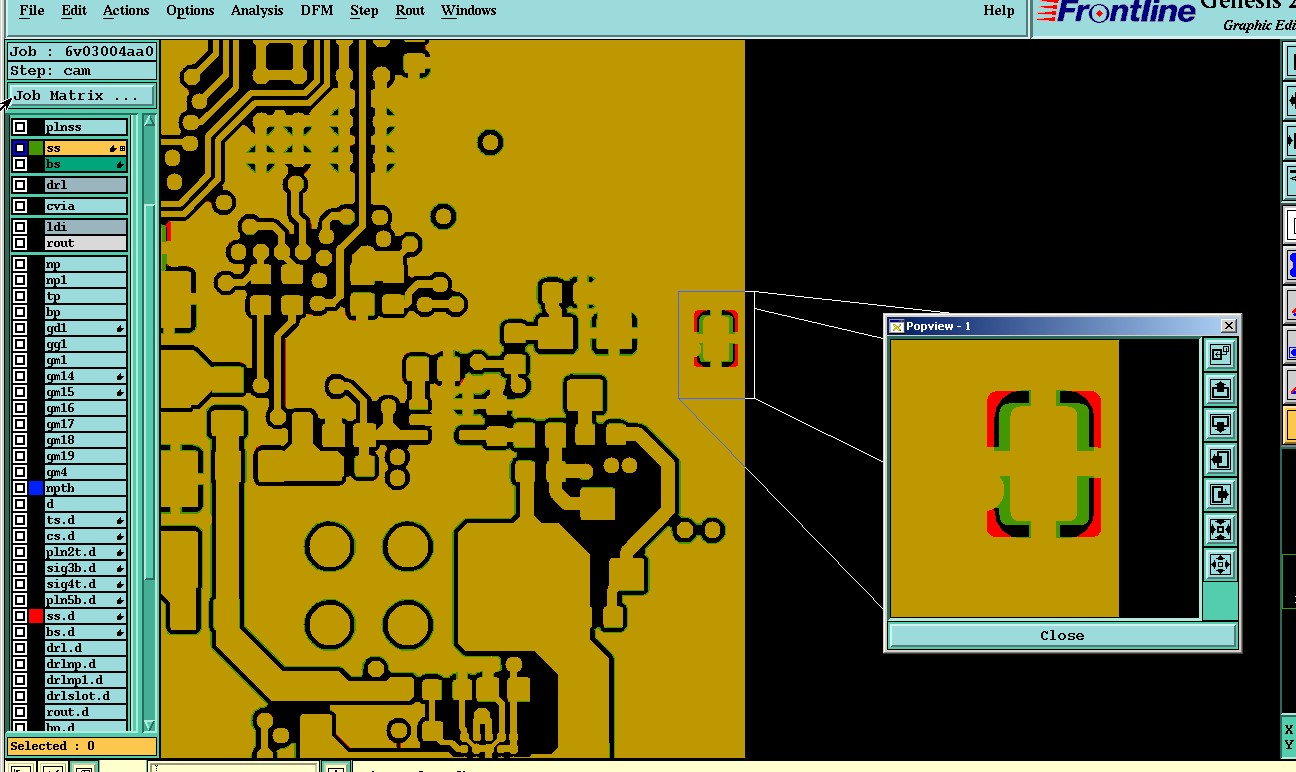1296x772 pixels.
Task: Click the top Popview window icon
Action: (x=1220, y=354)
